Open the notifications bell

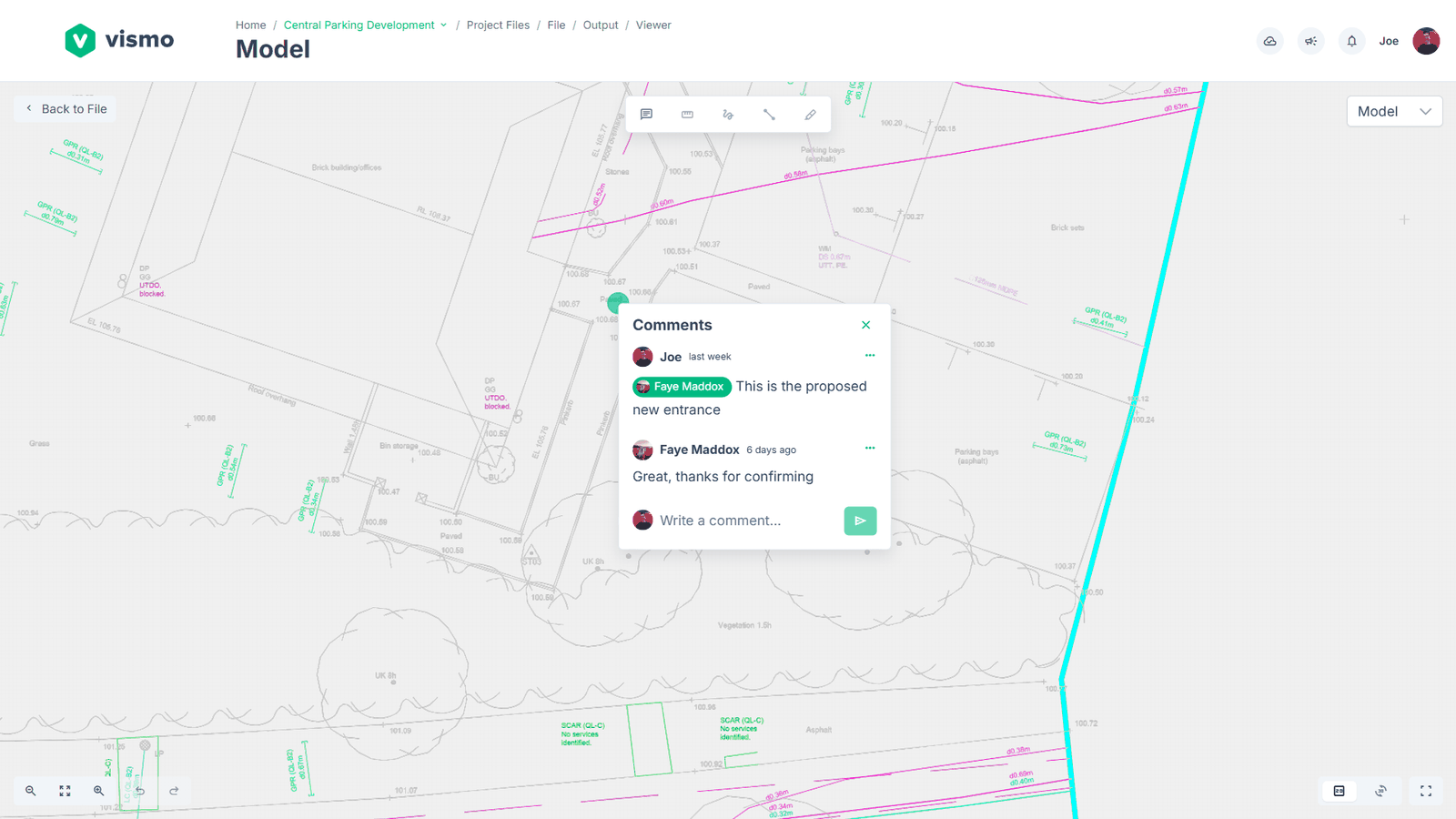pos(1352,41)
